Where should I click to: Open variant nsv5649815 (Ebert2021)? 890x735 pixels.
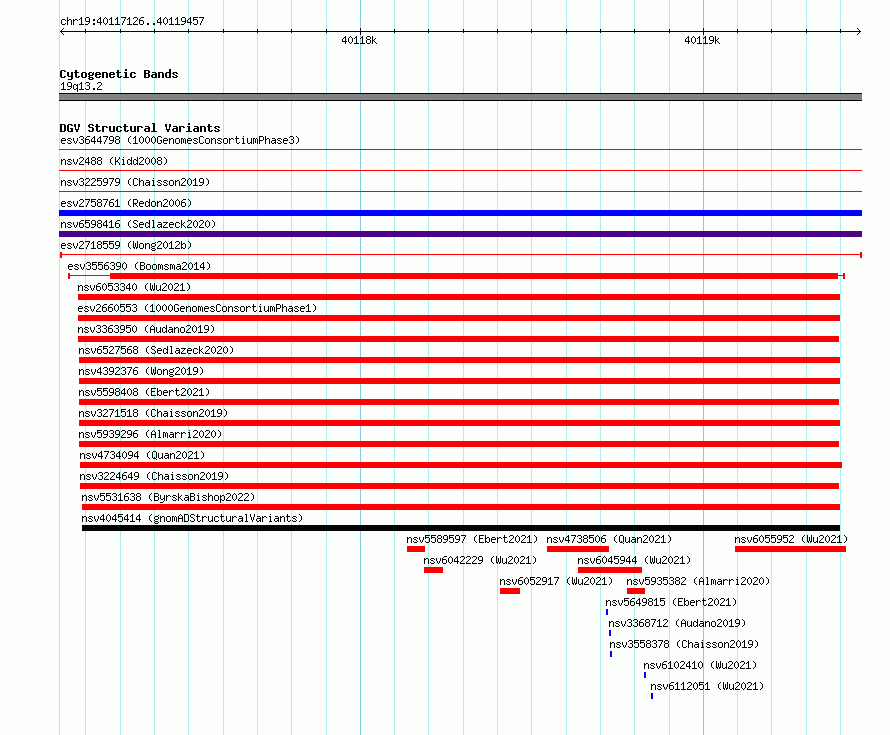671,602
